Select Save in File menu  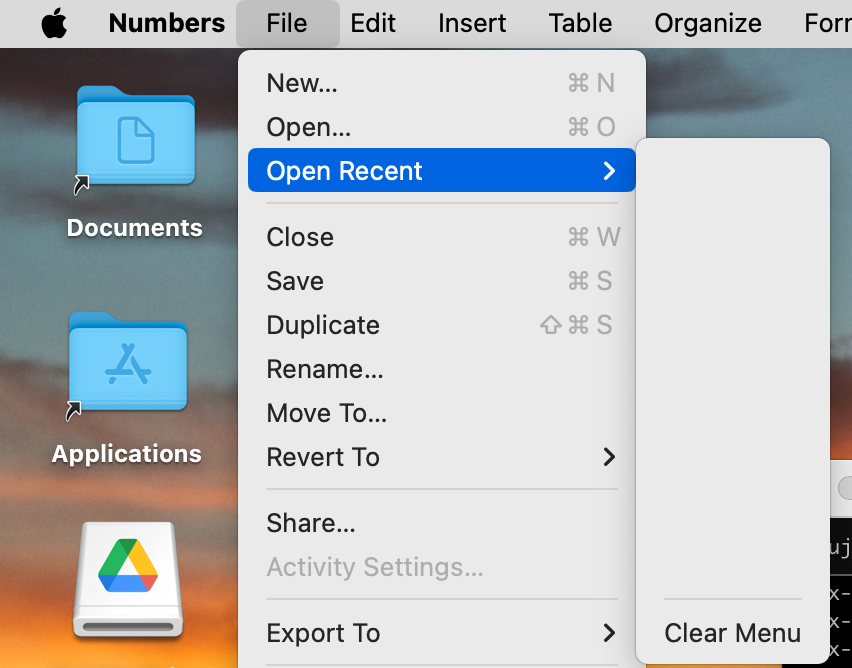click(x=295, y=281)
